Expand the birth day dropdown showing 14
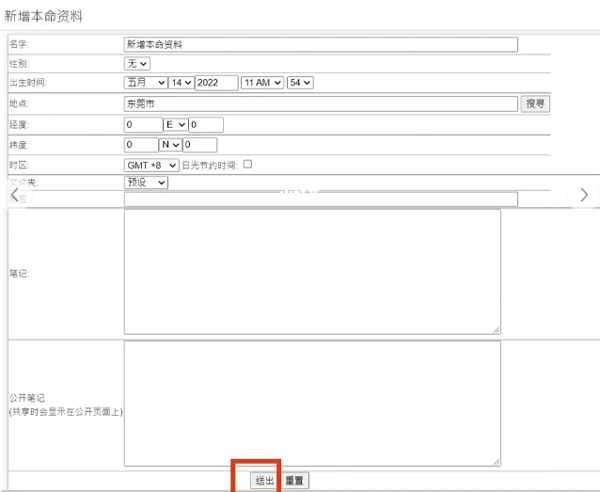600x492 pixels. [181, 83]
